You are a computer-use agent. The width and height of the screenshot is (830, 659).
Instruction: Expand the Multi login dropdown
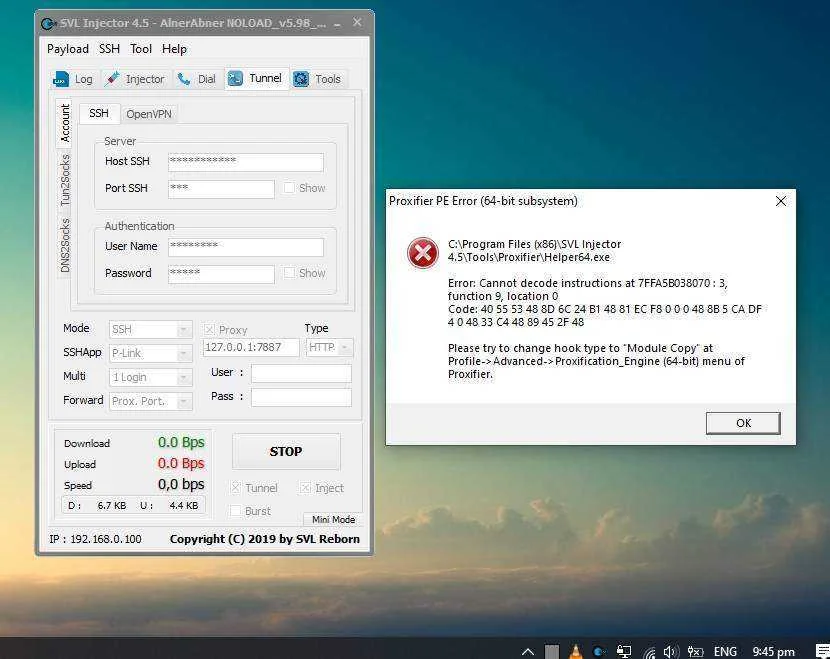tap(184, 377)
